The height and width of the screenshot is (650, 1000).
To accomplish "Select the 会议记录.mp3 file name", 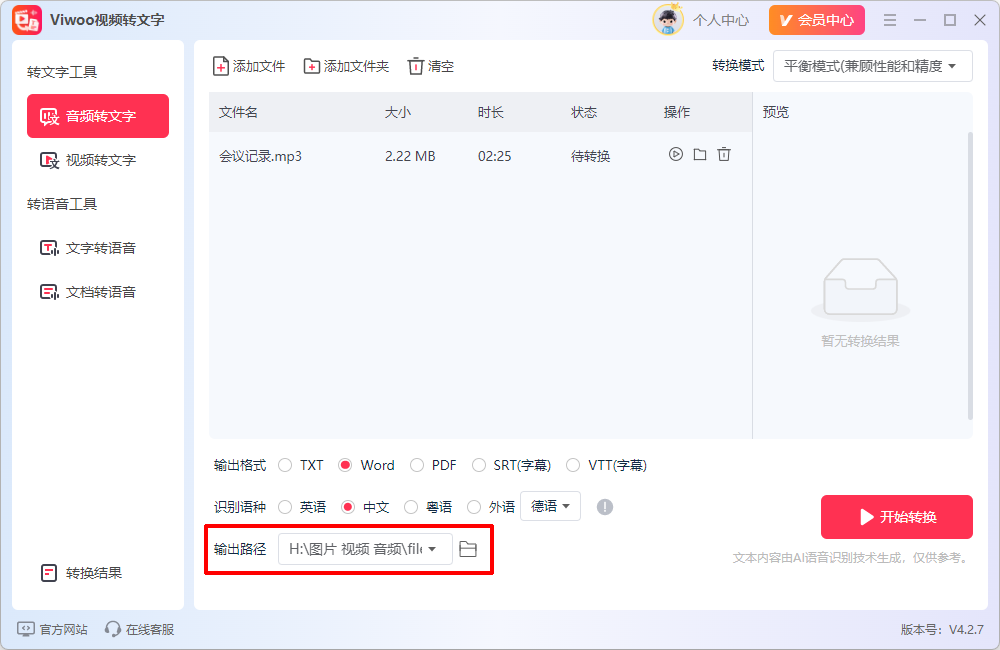I will 260,156.
